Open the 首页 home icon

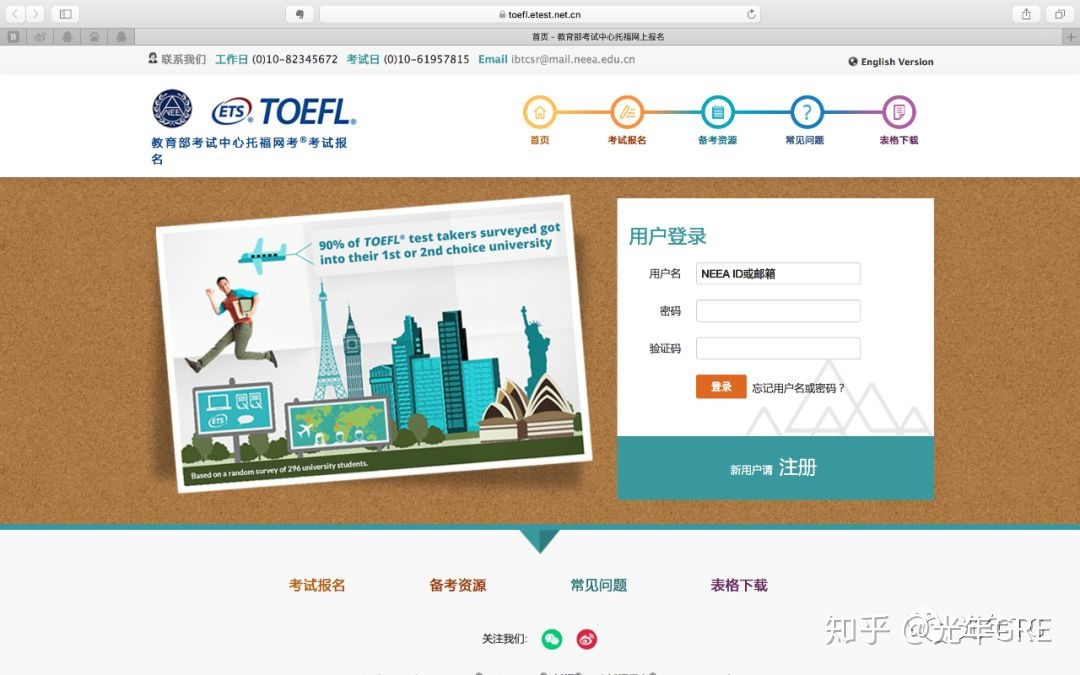539,112
